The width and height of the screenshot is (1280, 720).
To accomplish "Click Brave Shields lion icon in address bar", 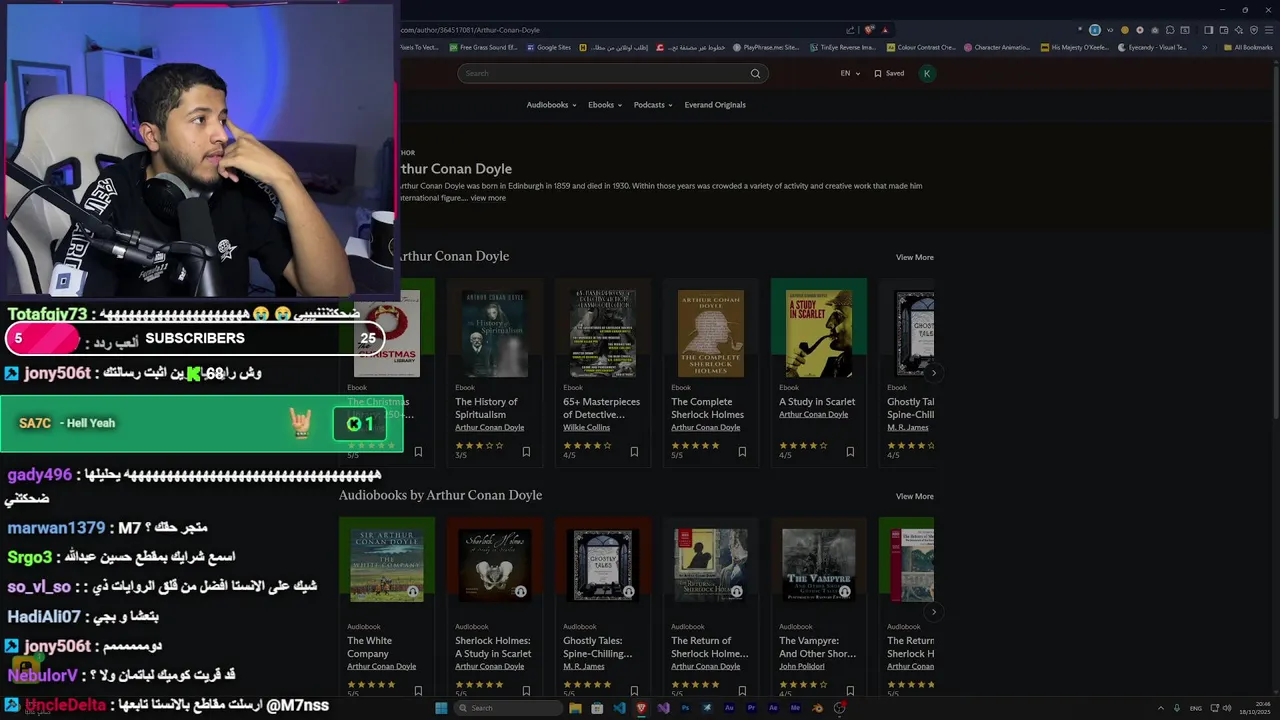I will point(870,30).
